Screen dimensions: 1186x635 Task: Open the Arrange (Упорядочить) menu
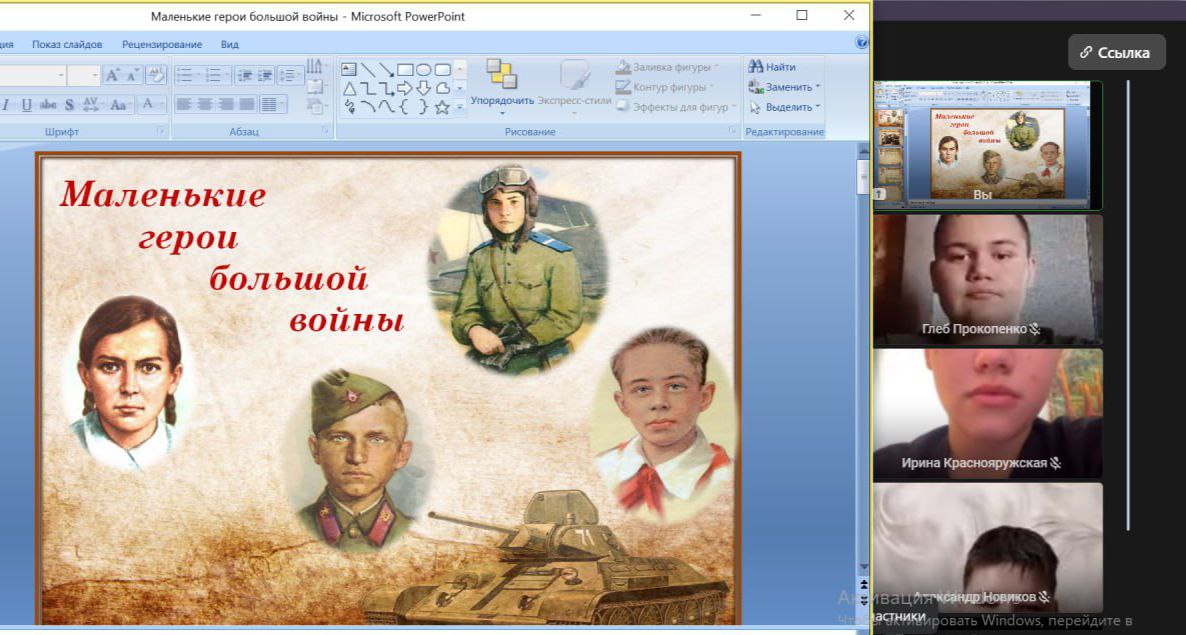point(502,88)
